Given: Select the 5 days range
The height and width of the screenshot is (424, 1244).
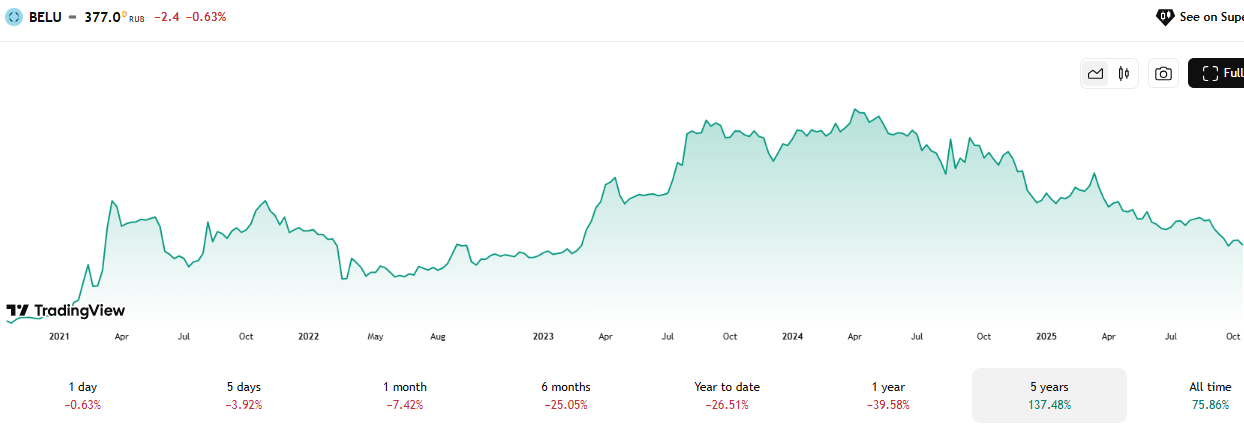Looking at the screenshot, I should [x=244, y=395].
